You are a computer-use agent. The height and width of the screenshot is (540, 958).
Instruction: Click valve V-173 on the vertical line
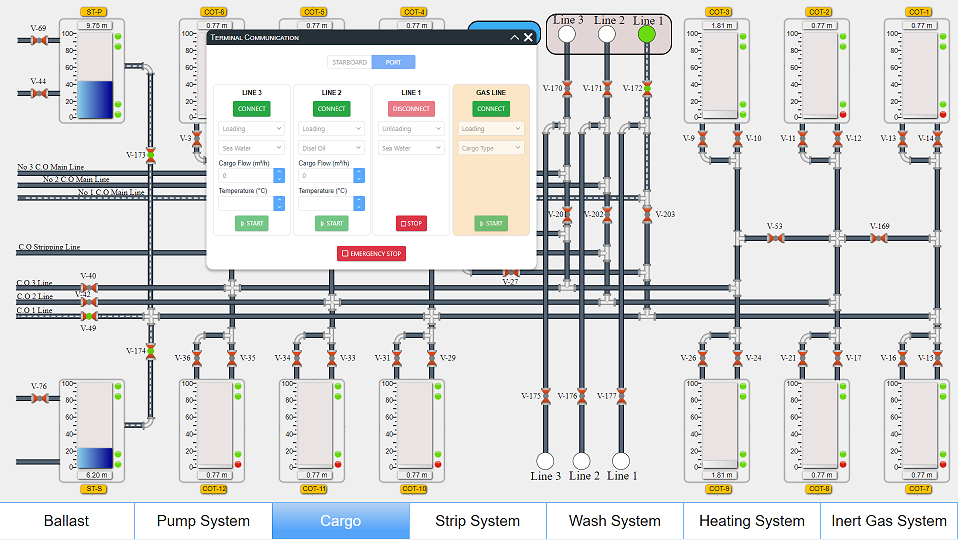coord(151,155)
